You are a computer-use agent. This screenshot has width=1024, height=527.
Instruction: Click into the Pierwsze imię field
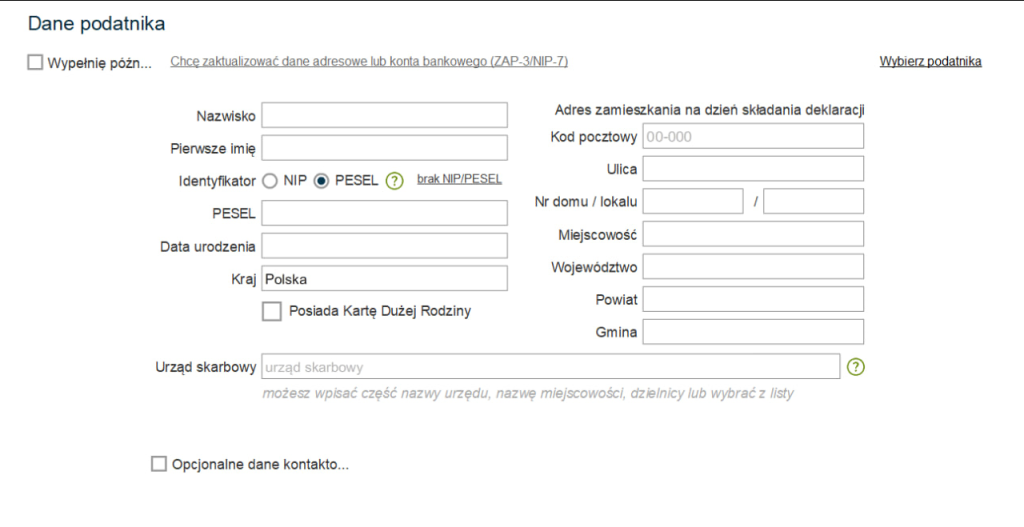(x=384, y=148)
